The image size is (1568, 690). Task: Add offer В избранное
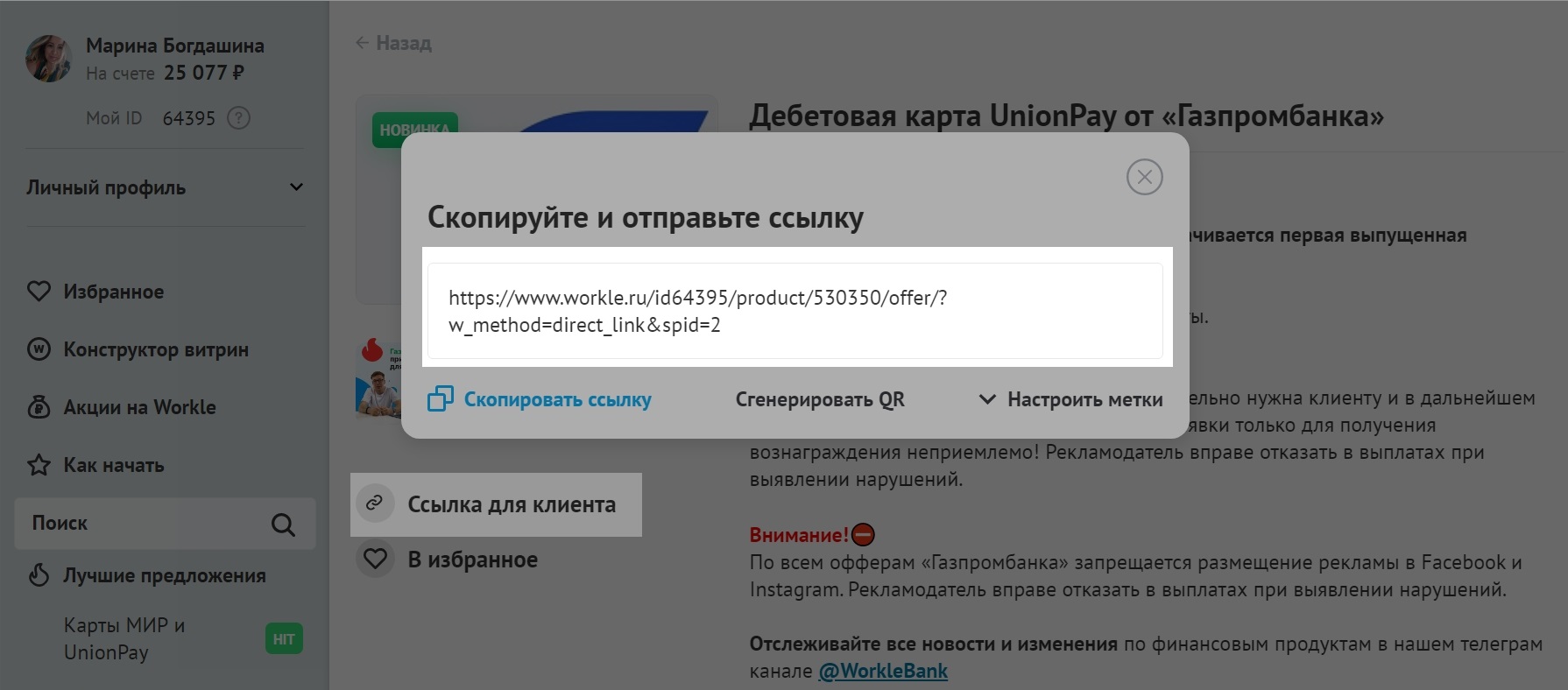tap(473, 560)
